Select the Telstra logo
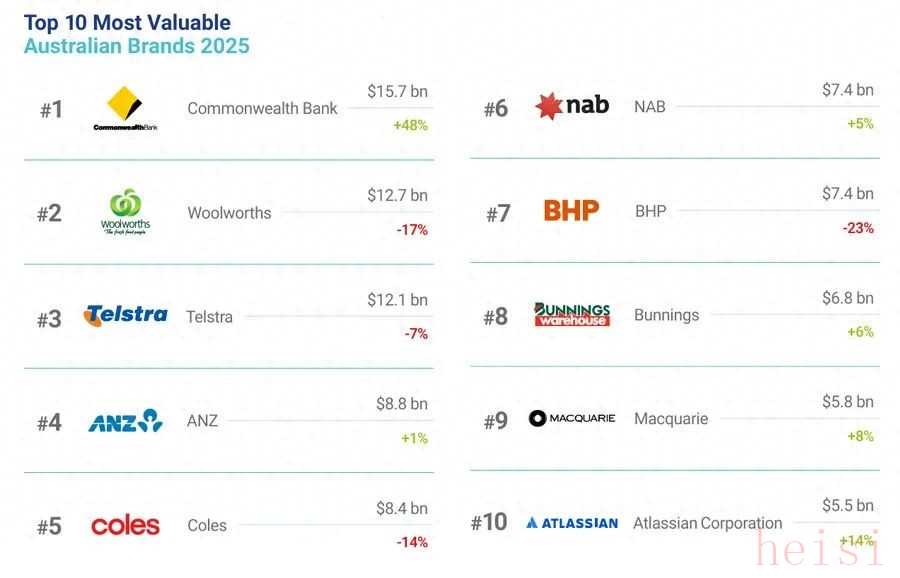This screenshot has width=900, height=578. (126, 316)
